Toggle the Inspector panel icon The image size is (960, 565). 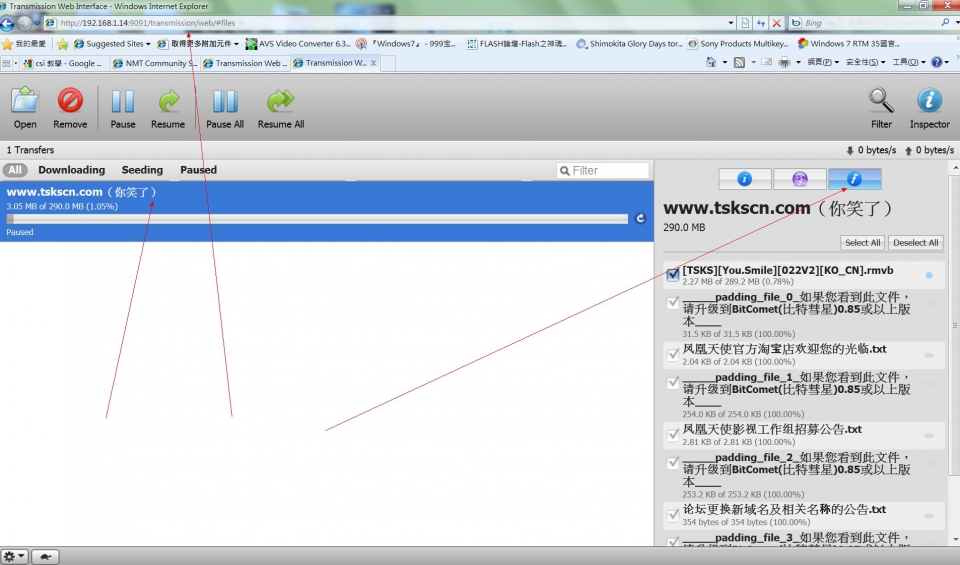click(x=929, y=100)
